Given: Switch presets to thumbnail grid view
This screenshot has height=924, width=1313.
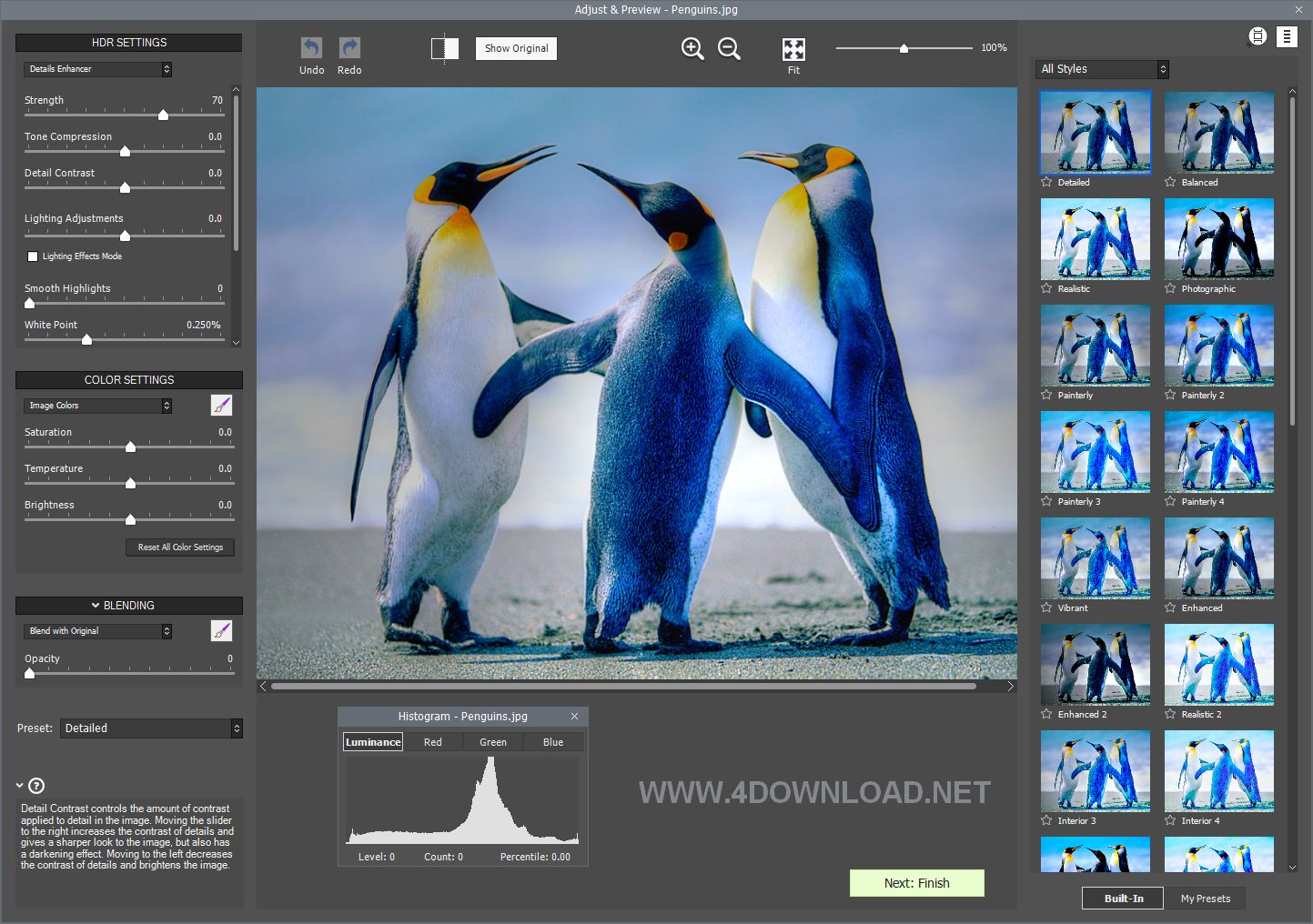Looking at the screenshot, I should point(1257,36).
